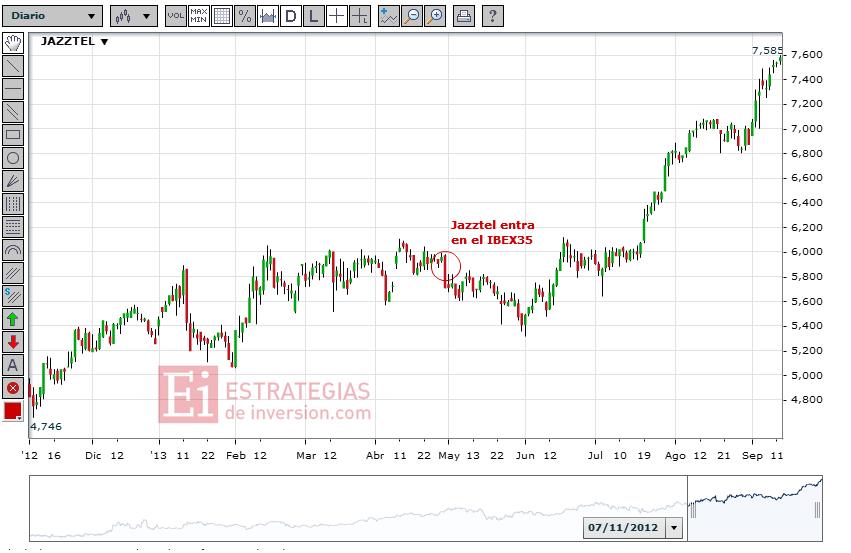851x553 pixels.
Task: Click the 4,746 low price label
Action: point(46,426)
